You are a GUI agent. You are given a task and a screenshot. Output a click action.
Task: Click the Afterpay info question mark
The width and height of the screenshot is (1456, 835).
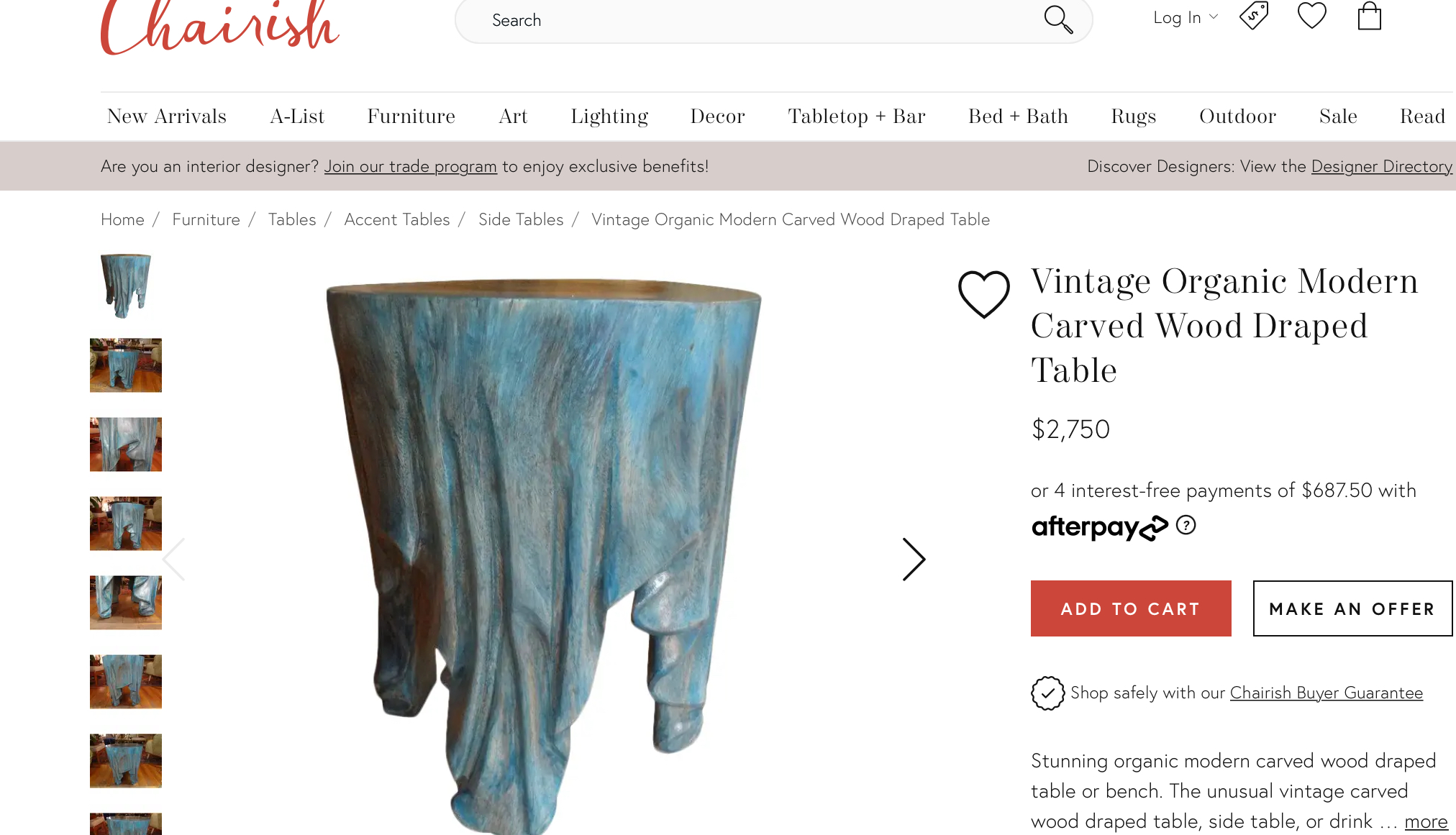pos(1186,525)
